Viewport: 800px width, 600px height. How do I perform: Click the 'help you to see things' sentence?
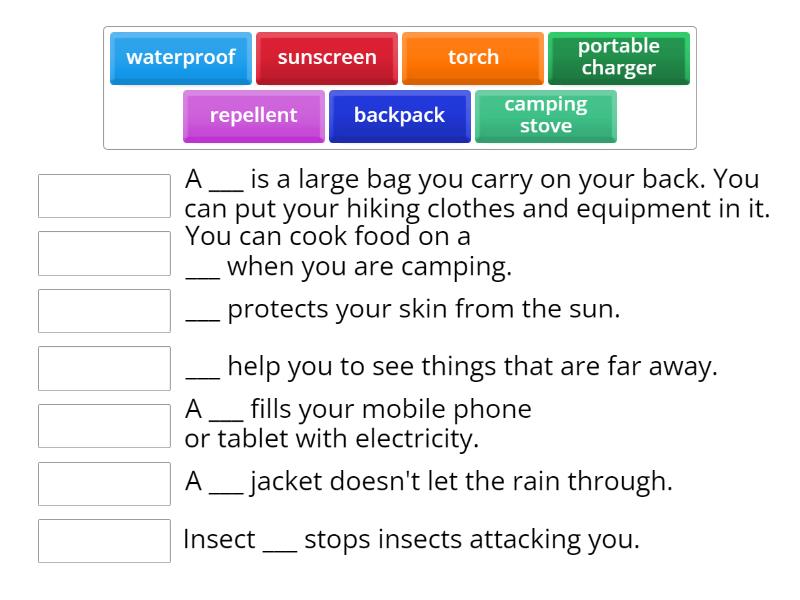tap(452, 367)
